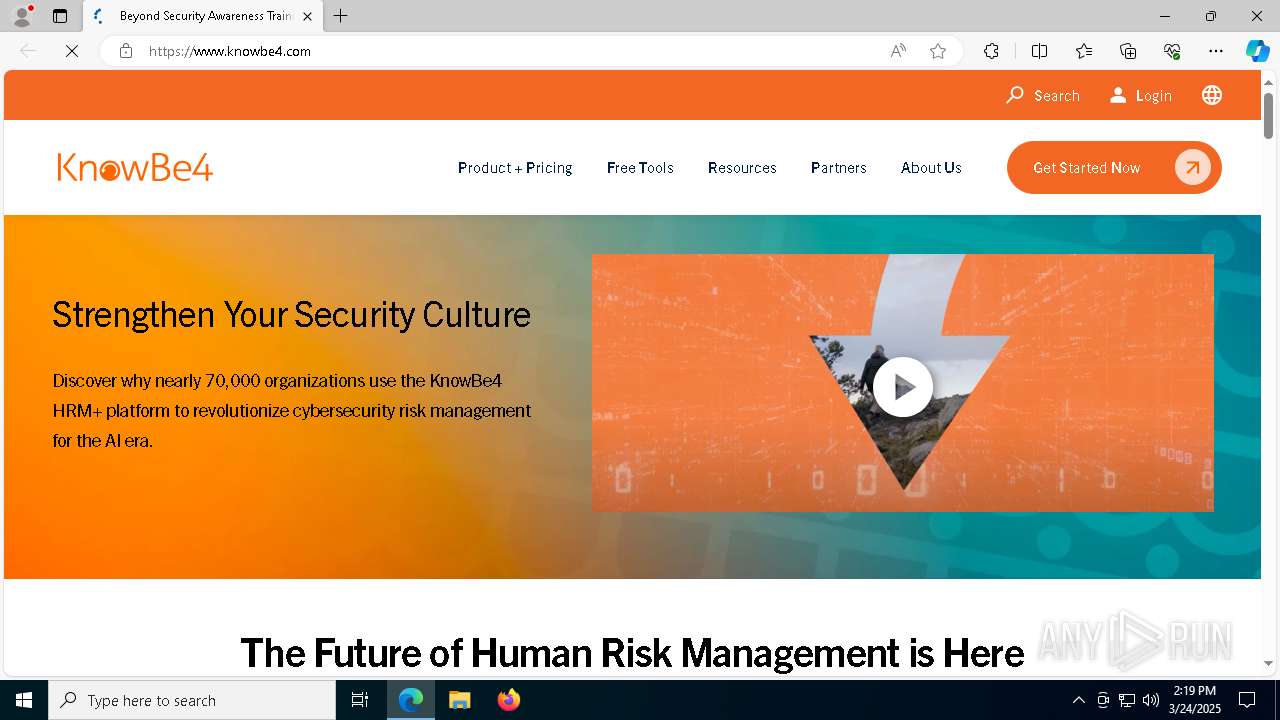Open the Copilot sidebar

(x=1257, y=51)
